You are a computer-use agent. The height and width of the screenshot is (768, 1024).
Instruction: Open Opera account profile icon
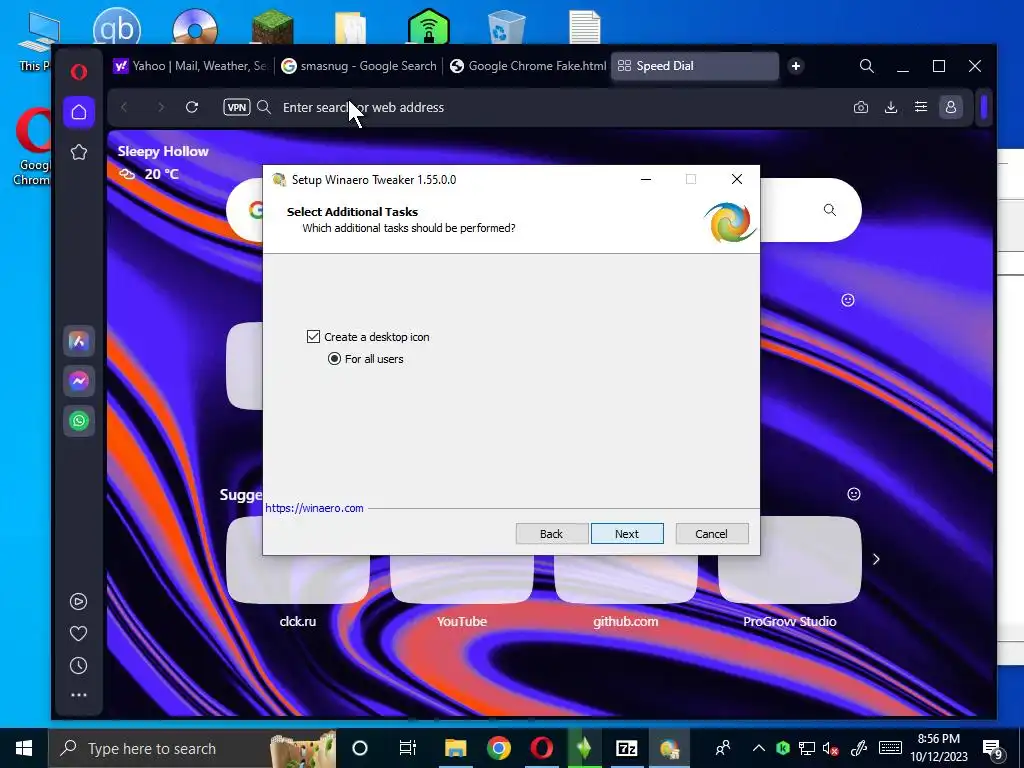coord(951,107)
